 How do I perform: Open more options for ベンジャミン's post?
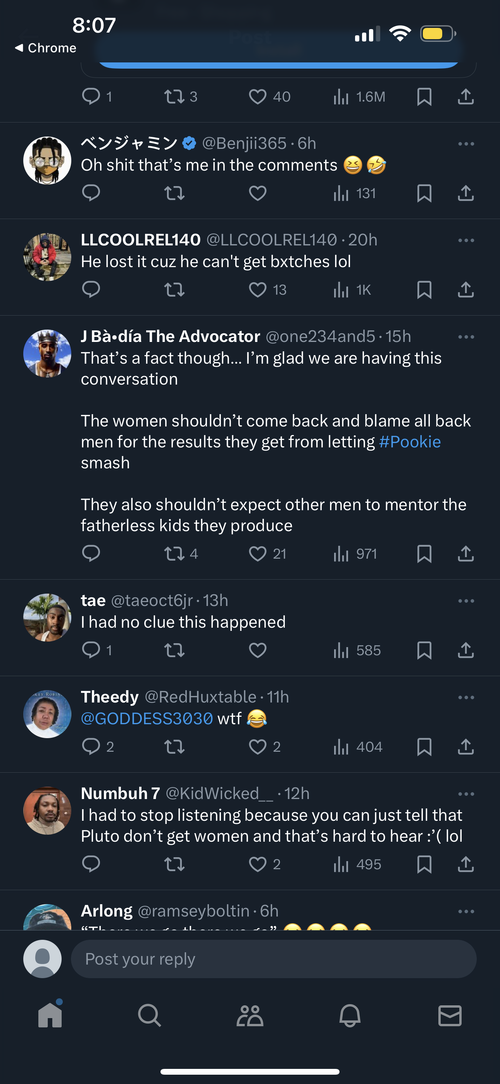click(466, 144)
